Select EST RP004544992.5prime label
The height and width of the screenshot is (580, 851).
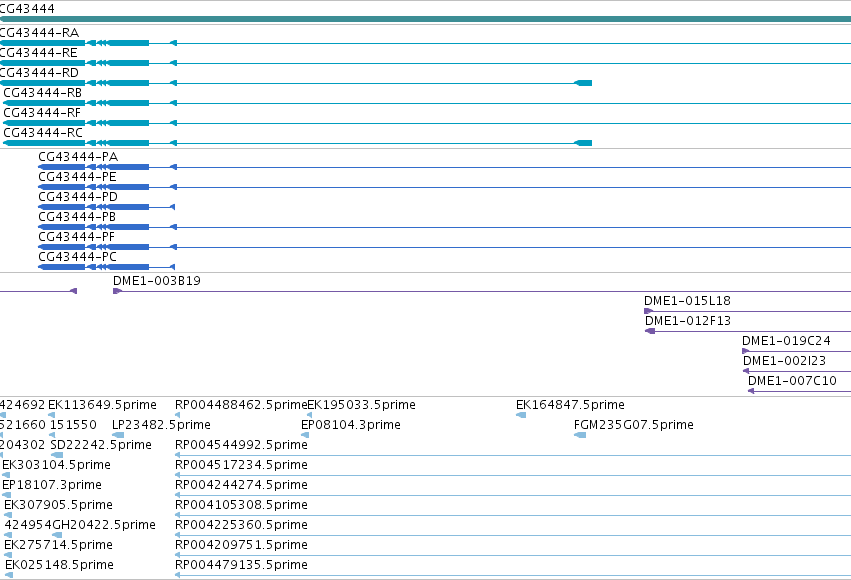coord(242,445)
